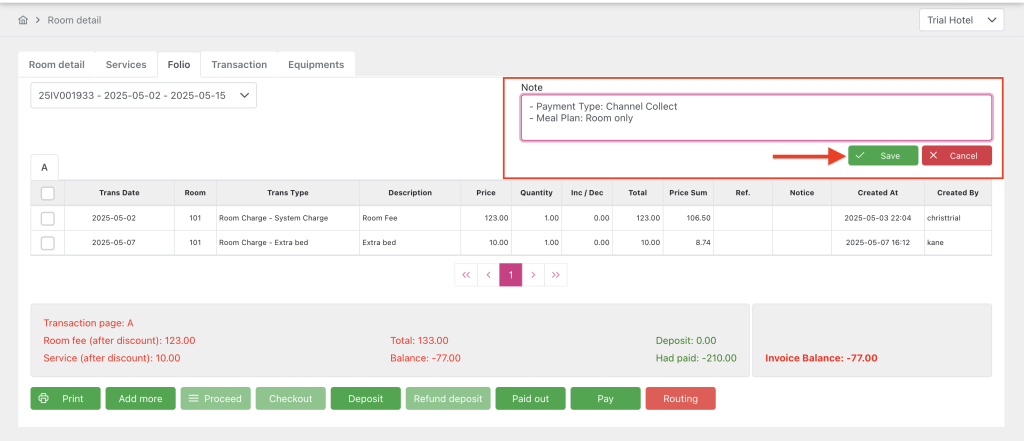Open the Services tab
Viewport: 1024px width, 441px height.
[x=126, y=64]
